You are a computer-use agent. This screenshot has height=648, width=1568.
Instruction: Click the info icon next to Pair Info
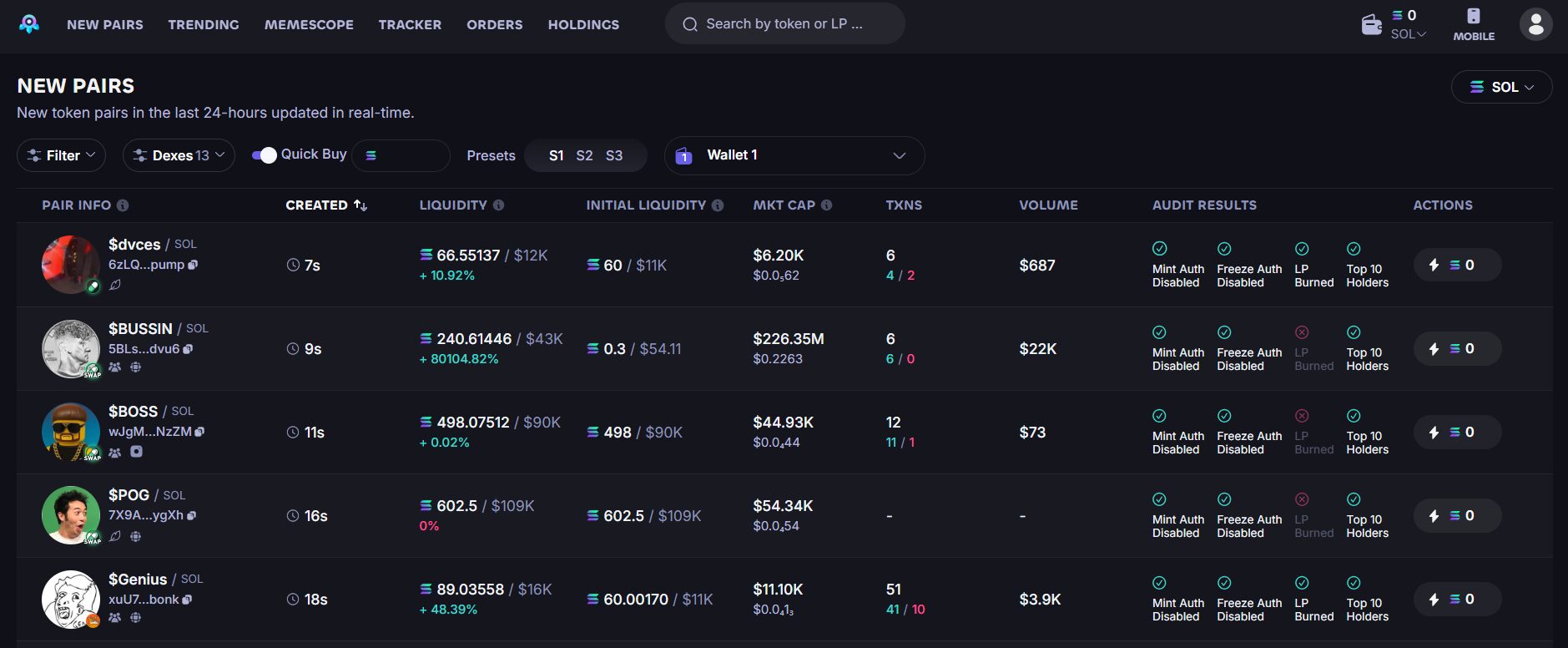pos(123,205)
